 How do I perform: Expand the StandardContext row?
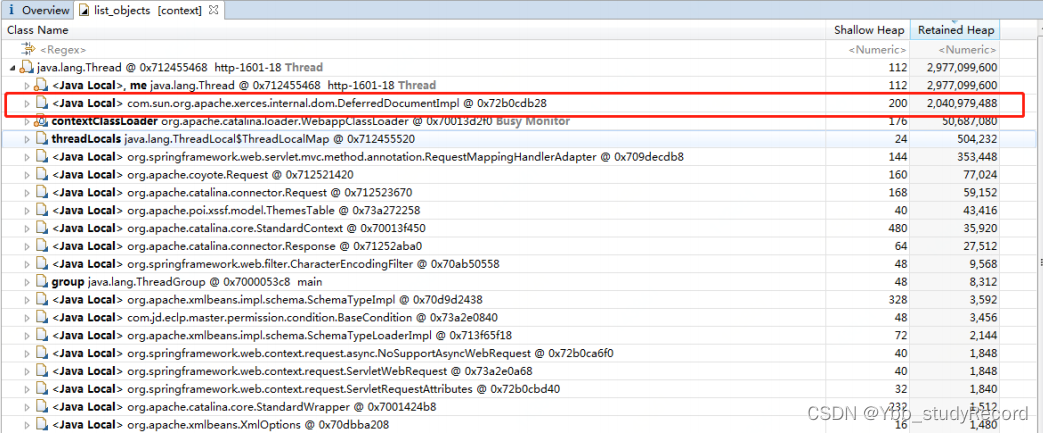pos(27,228)
